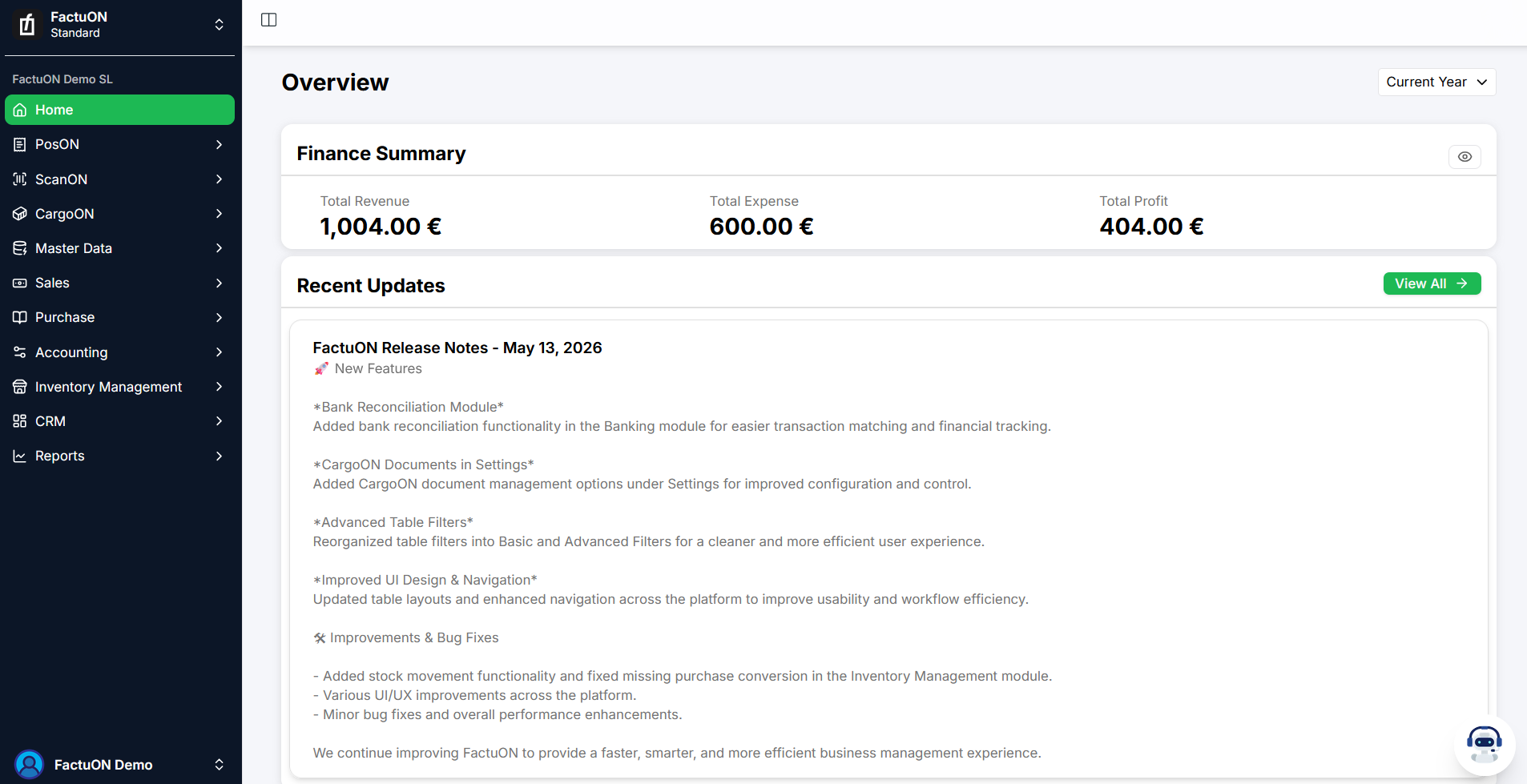The image size is (1527, 784).
Task: Click arrow icon in View All button
Action: point(1462,283)
